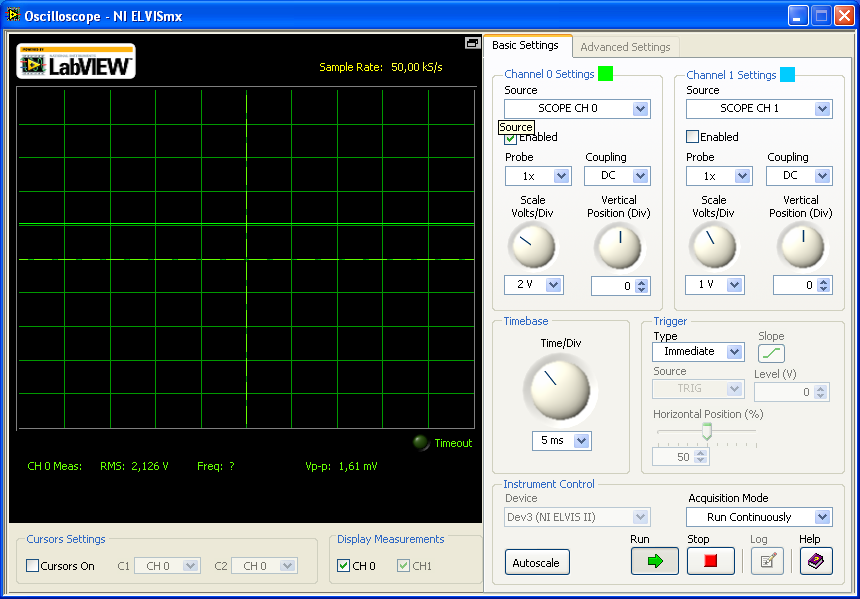Open cursor C2 CH 0 dropdown
The height and width of the screenshot is (599, 860).
pyautogui.click(x=264, y=566)
